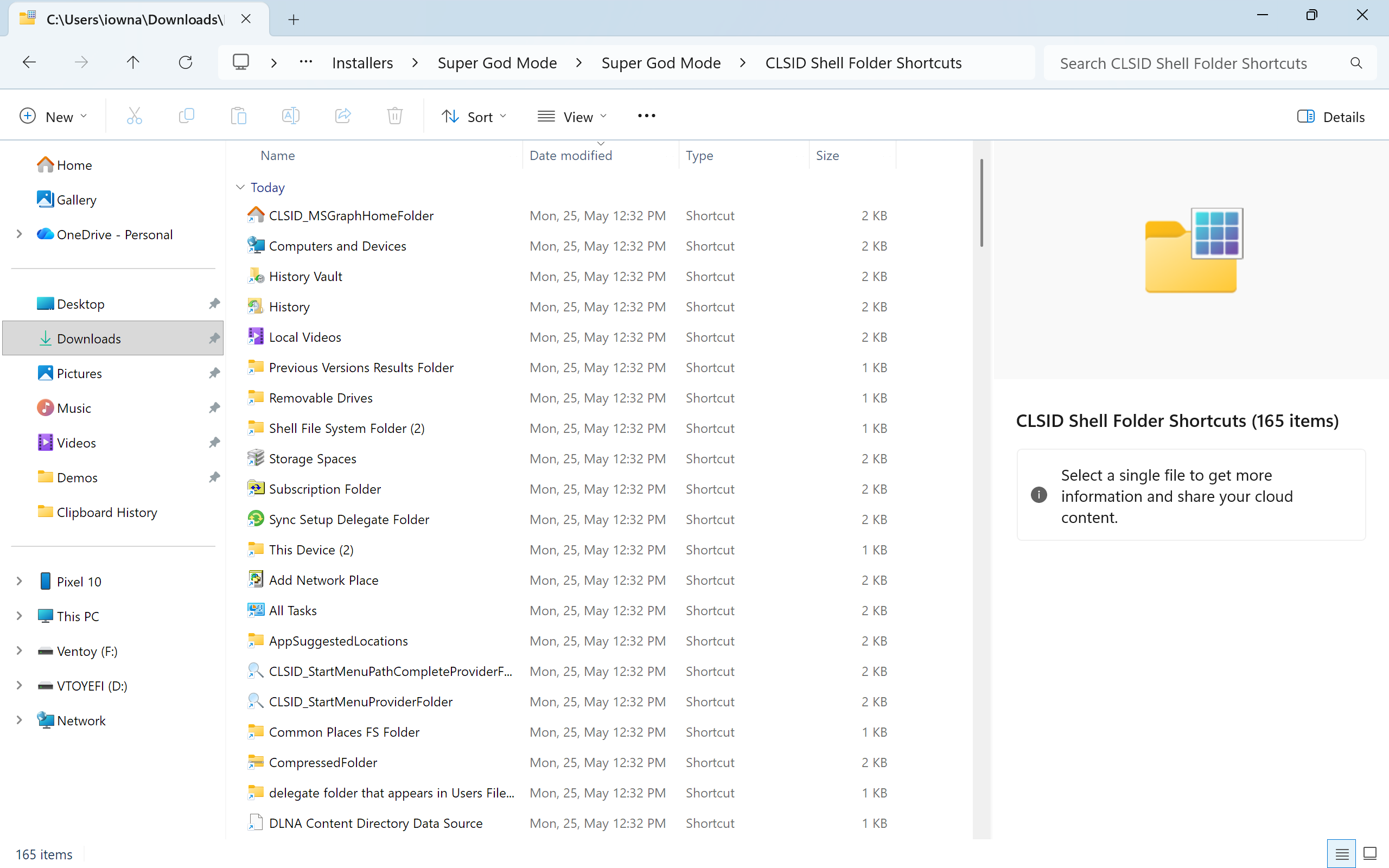Unpin Desktop using its pin icon
Viewport: 1389px width, 868px height.
tap(214, 304)
